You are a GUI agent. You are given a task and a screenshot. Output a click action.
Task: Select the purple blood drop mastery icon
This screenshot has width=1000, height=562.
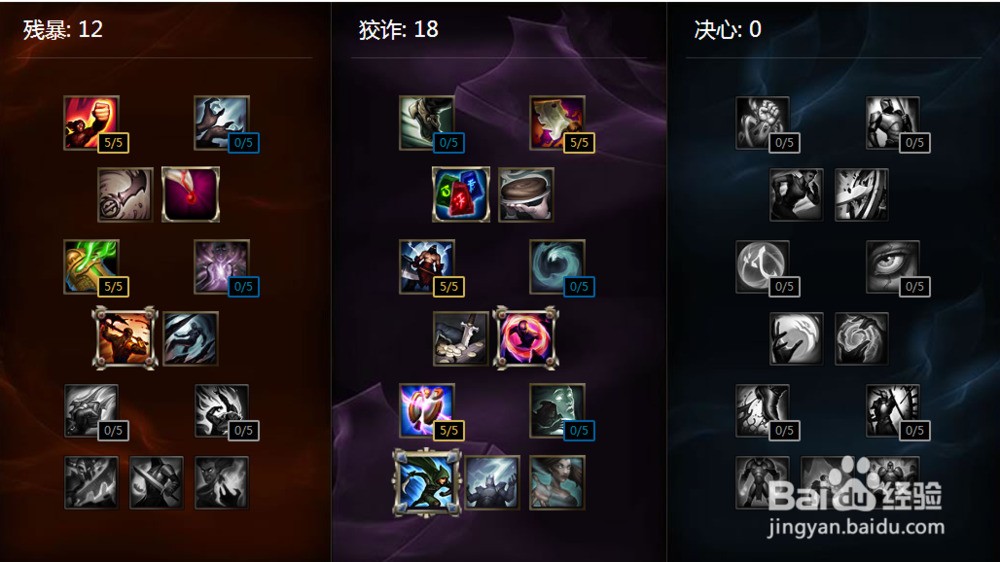point(191,195)
